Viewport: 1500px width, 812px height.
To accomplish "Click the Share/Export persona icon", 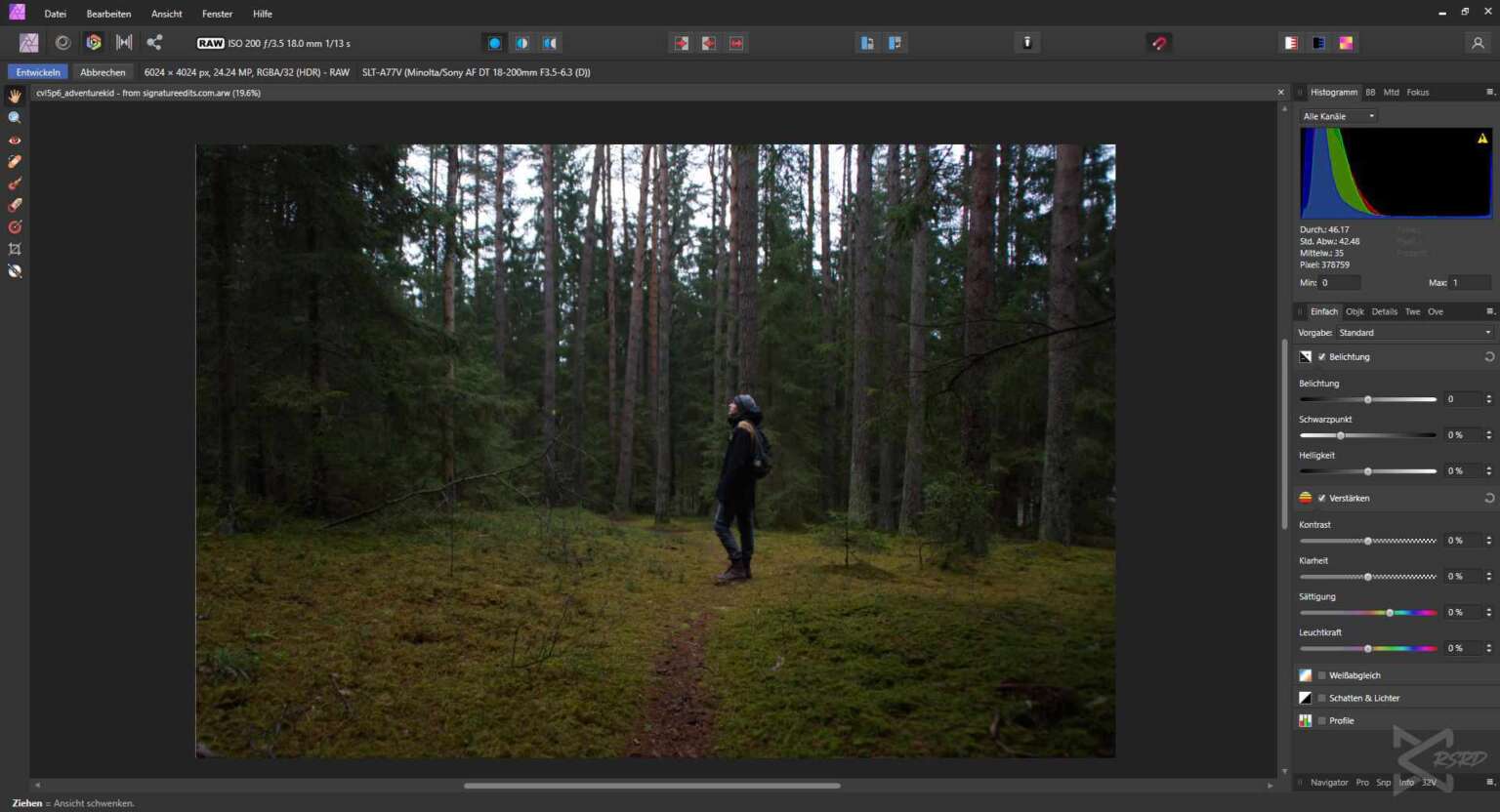I will click(x=154, y=43).
